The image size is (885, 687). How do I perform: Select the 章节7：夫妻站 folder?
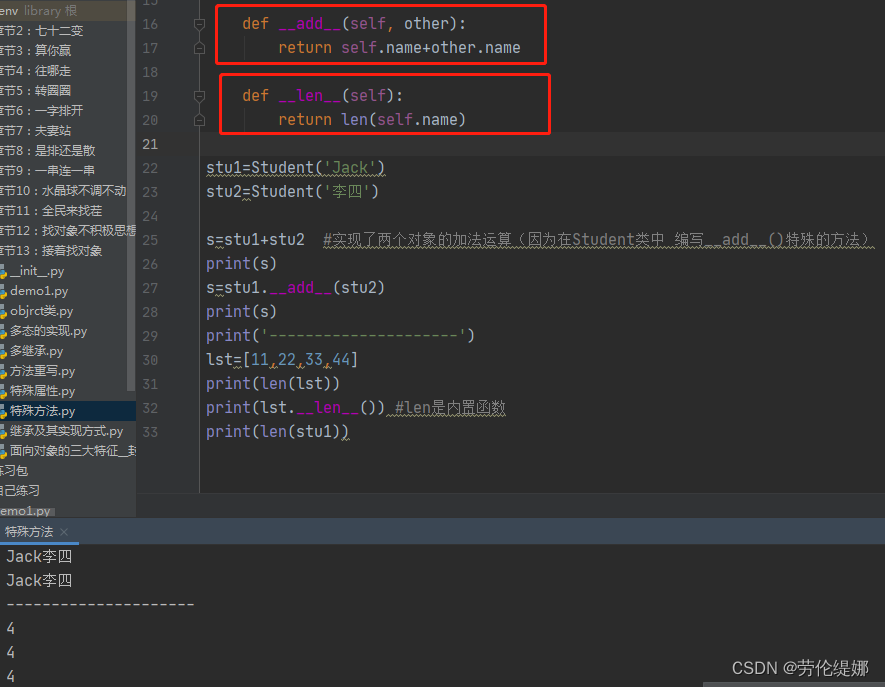pyautogui.click(x=36, y=130)
